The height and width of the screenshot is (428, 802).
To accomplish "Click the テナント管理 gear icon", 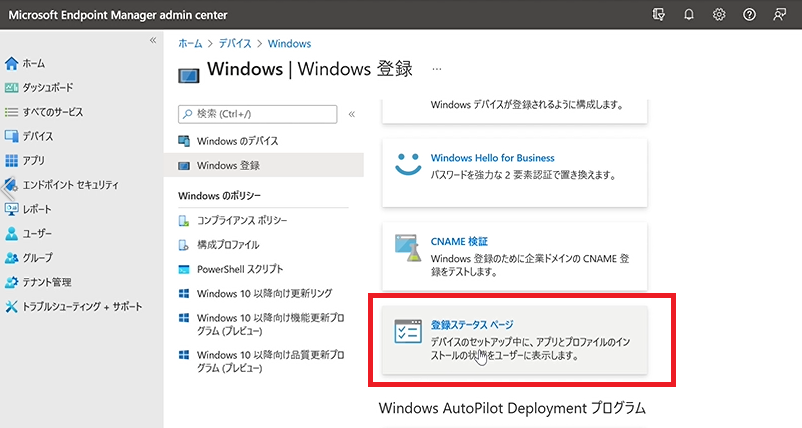I will 11,282.
